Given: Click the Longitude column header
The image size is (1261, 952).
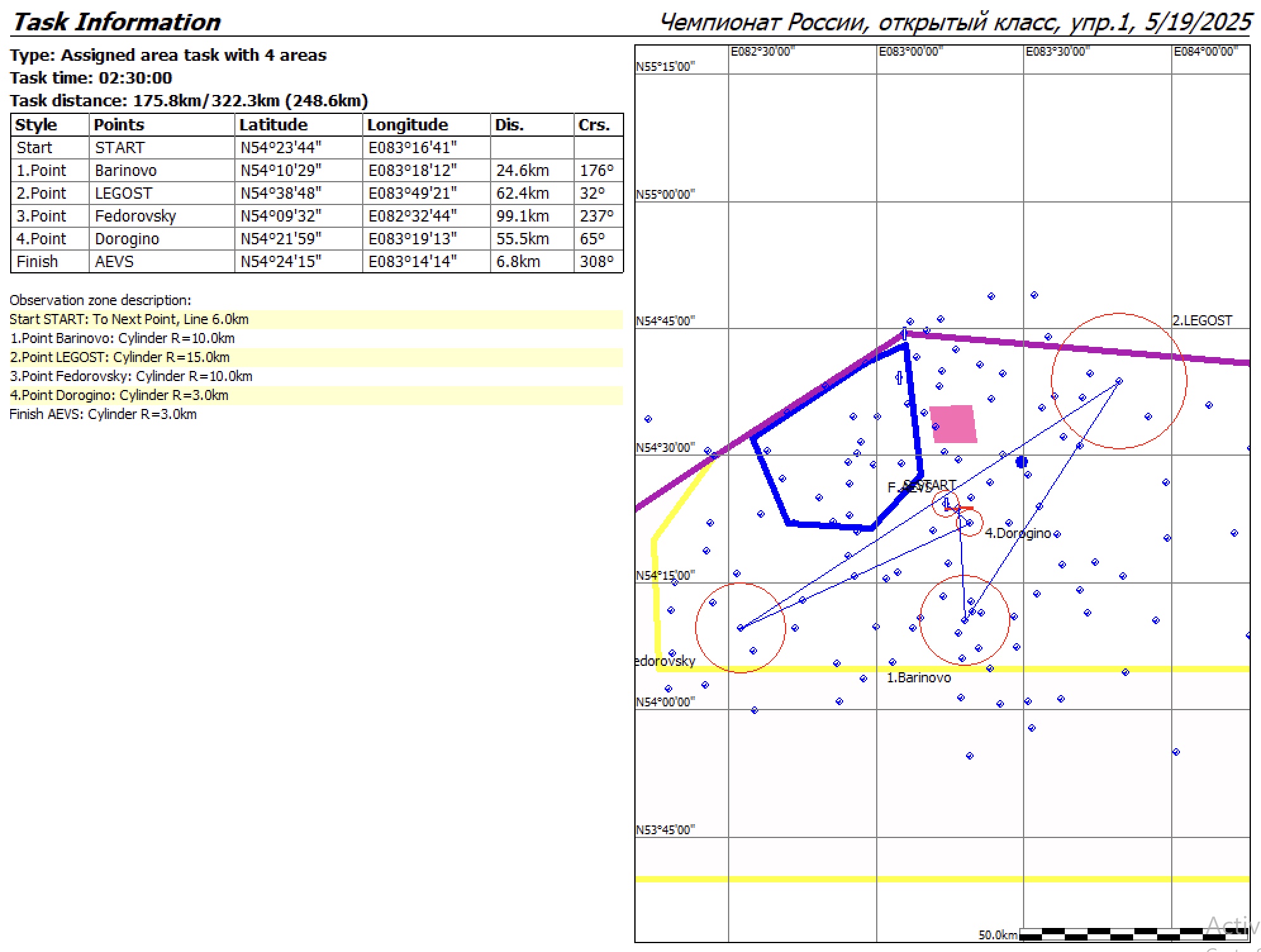Looking at the screenshot, I should [x=407, y=125].
